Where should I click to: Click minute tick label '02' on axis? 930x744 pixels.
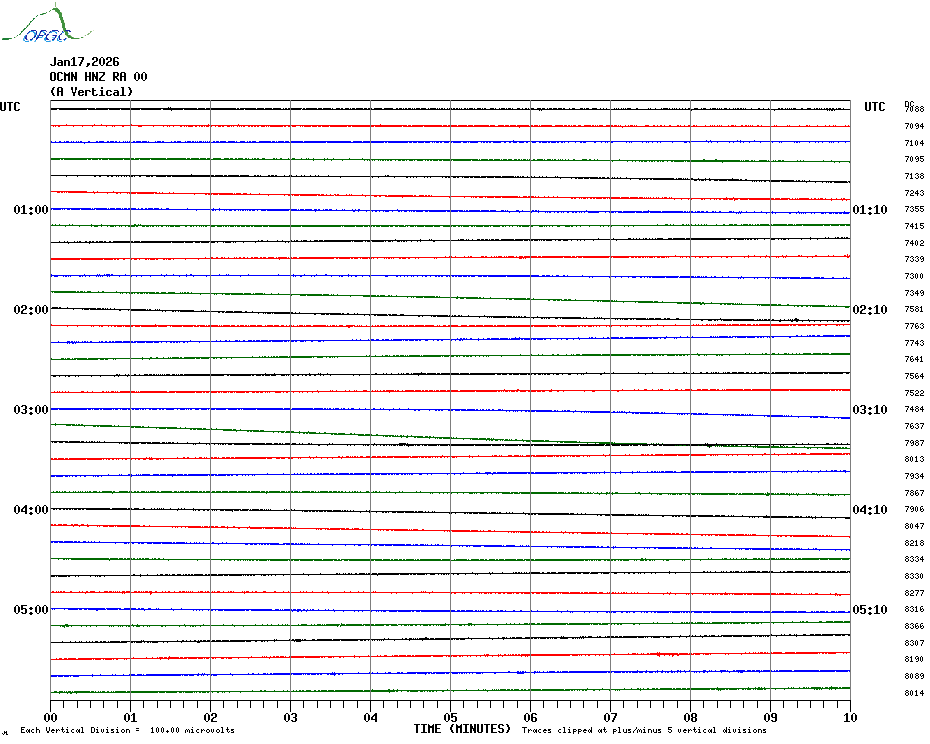[211, 717]
